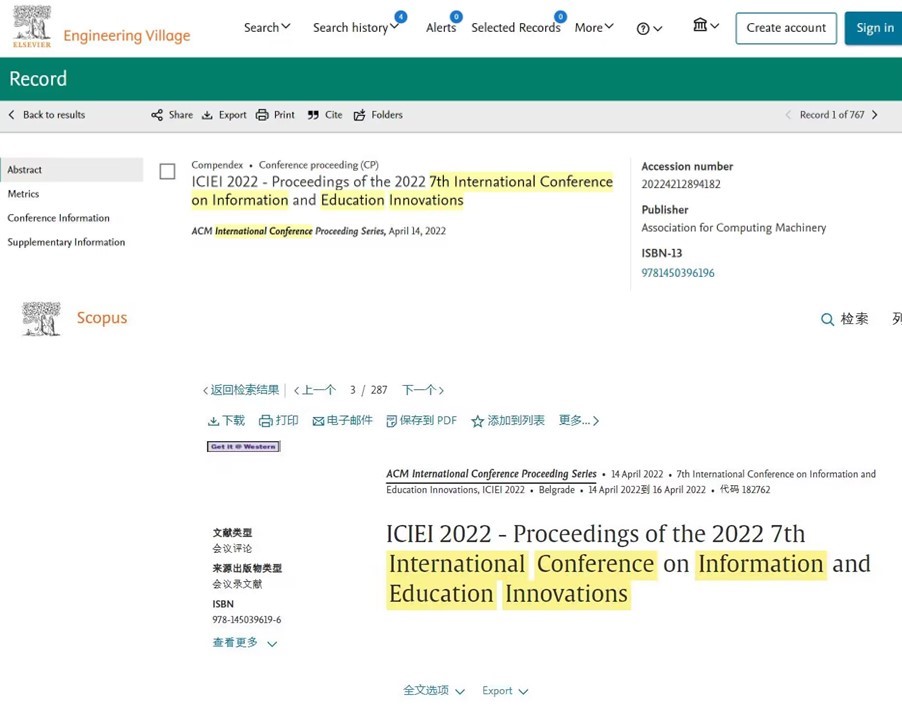902x717 pixels.
Task: Click the Save to PDF (保存到 PDF) icon
Action: pyautogui.click(x=392, y=421)
